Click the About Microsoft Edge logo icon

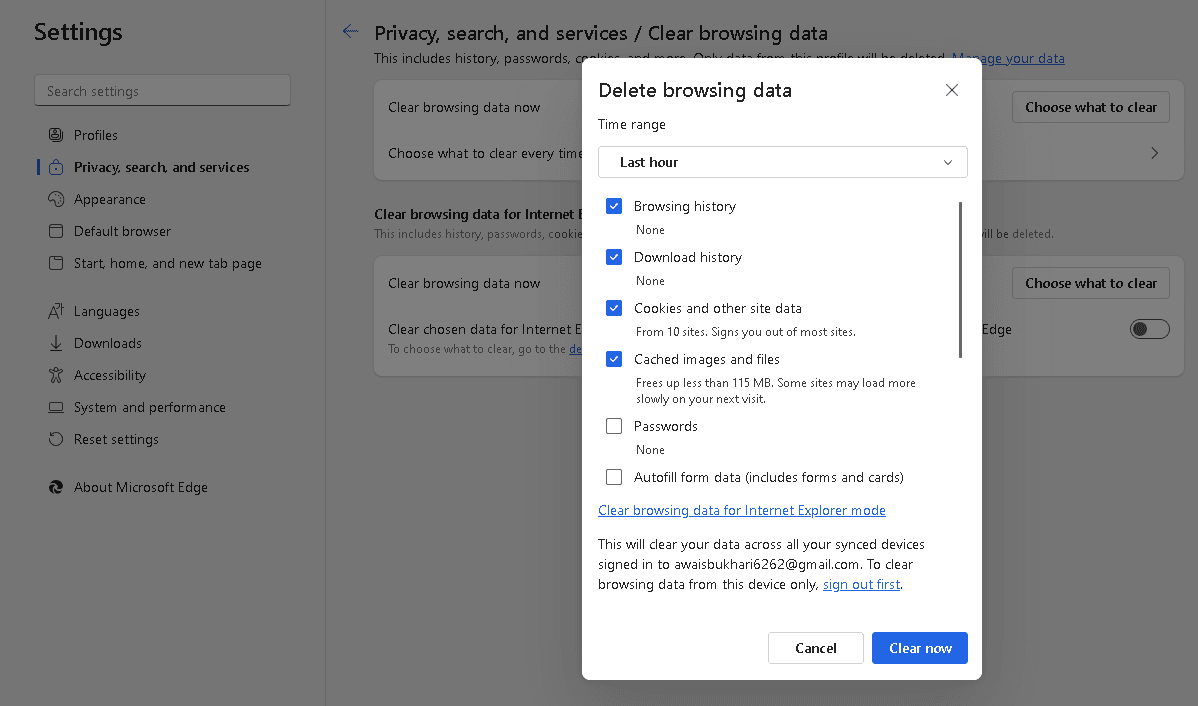pos(56,487)
